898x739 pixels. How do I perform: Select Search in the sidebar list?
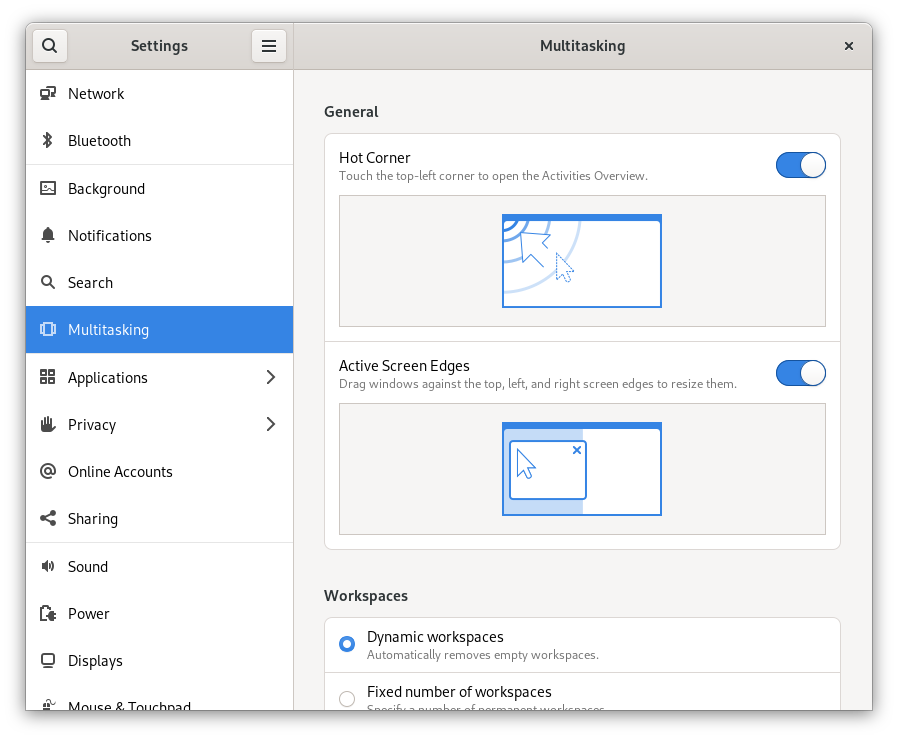coord(159,282)
